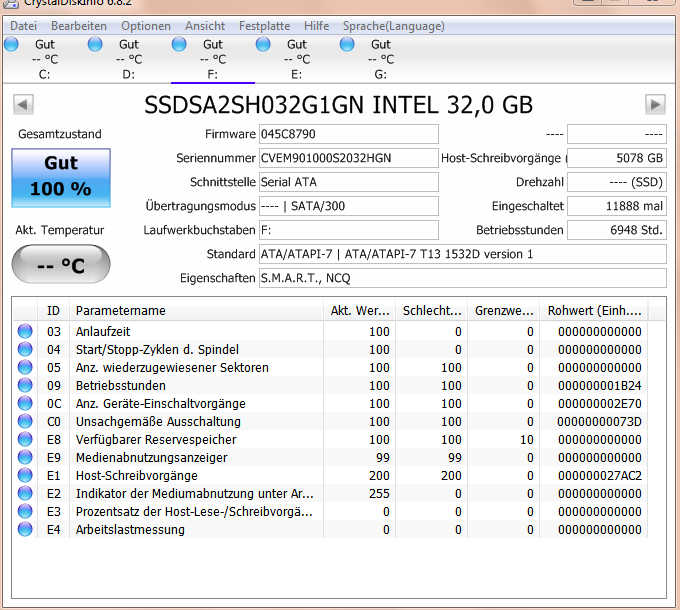Viewport: 680px width, 610px height.
Task: Select Medienabnutzungsanzeiger parameter text
Action: tap(151, 457)
